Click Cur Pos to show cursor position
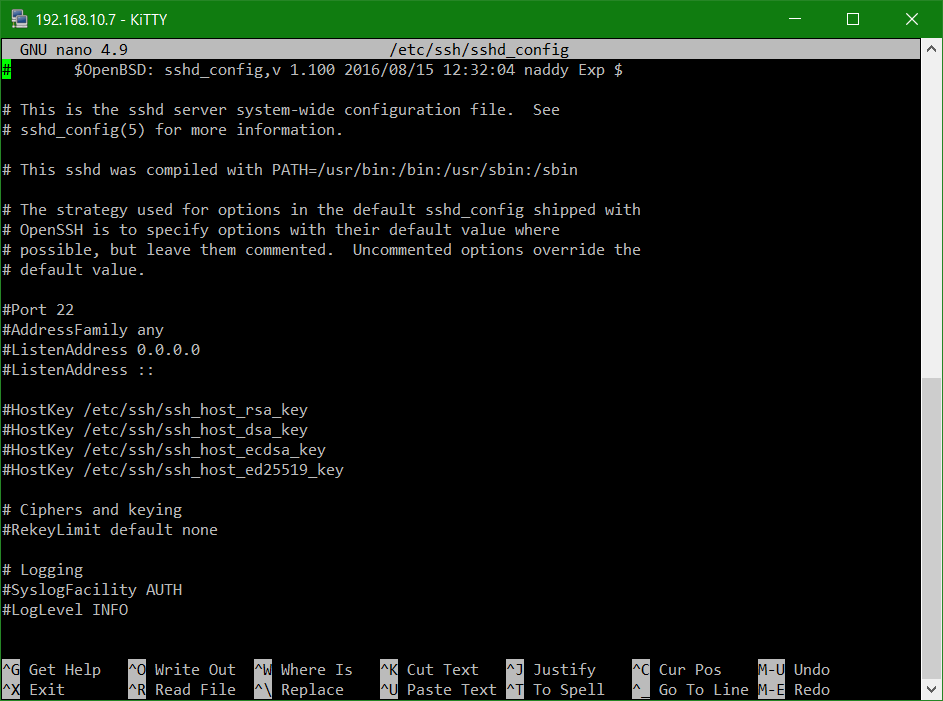943x701 pixels. tap(688, 669)
